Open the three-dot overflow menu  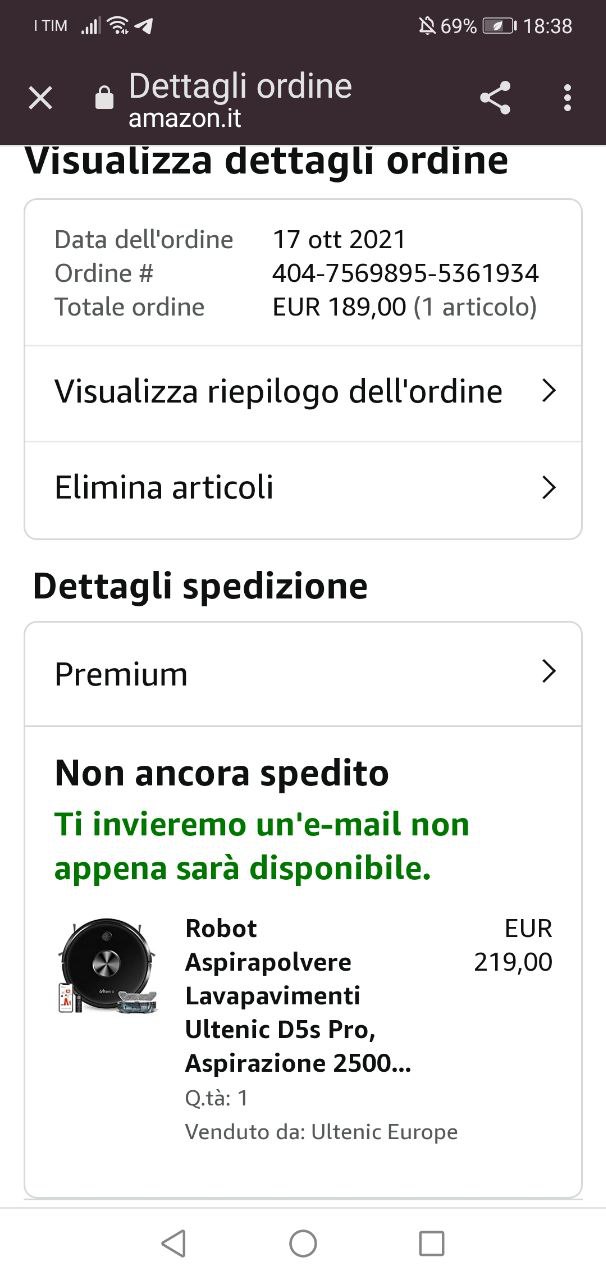point(567,98)
